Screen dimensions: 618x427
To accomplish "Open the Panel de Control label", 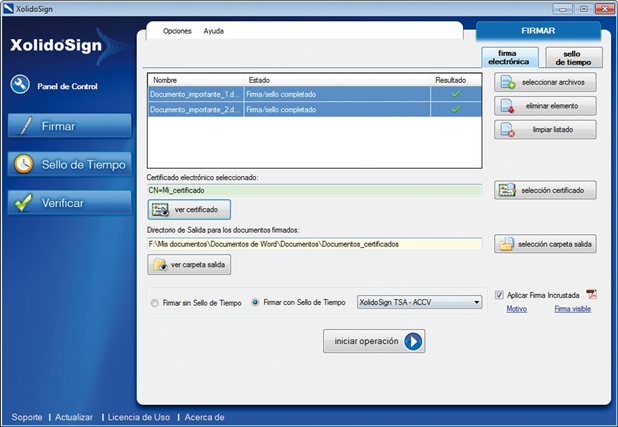I will coord(67,86).
